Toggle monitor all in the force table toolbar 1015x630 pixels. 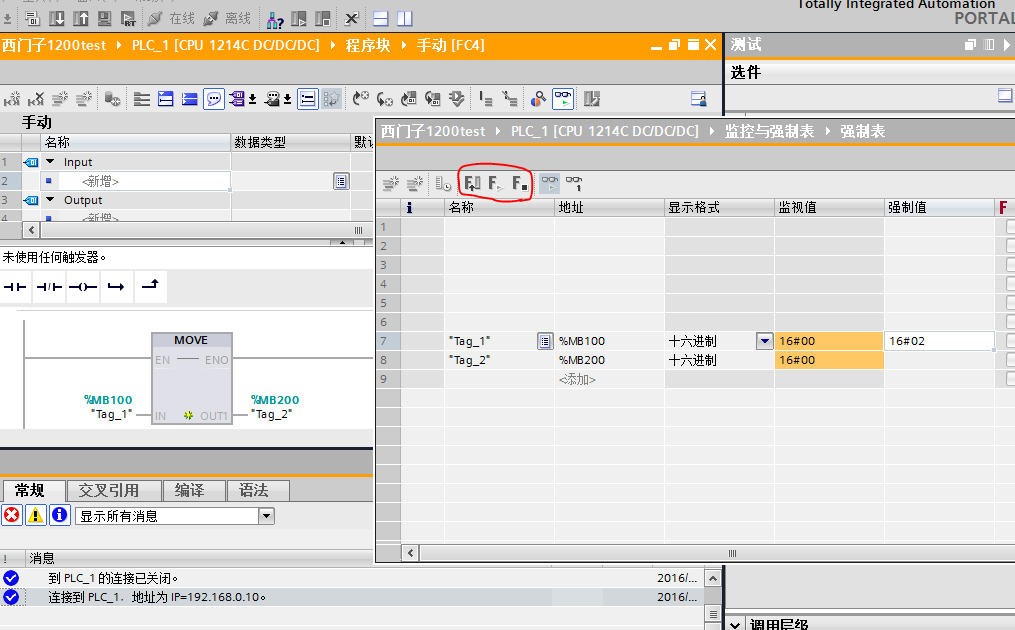coord(550,184)
